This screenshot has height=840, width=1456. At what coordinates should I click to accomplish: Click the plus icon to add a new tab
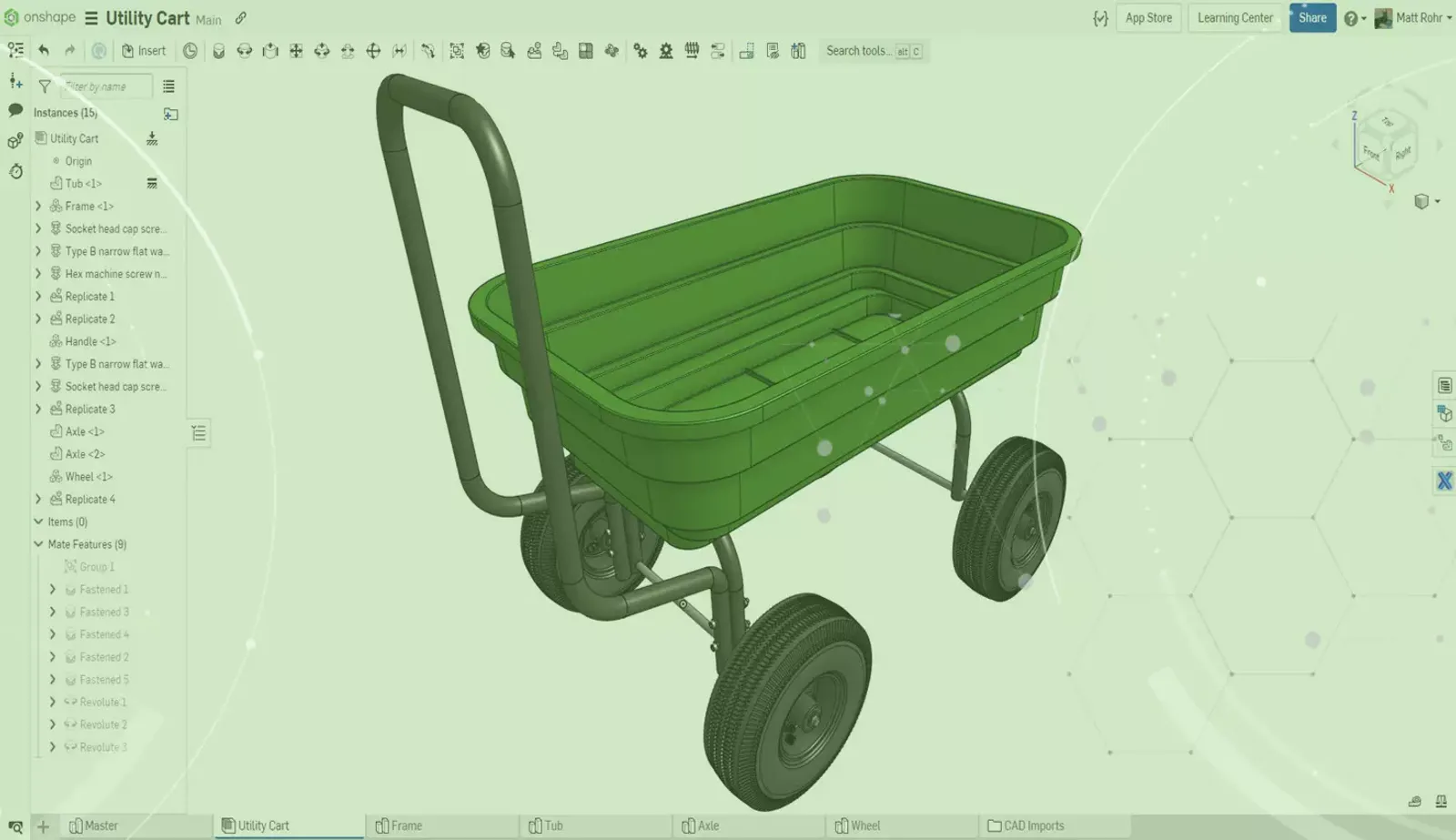tap(43, 825)
